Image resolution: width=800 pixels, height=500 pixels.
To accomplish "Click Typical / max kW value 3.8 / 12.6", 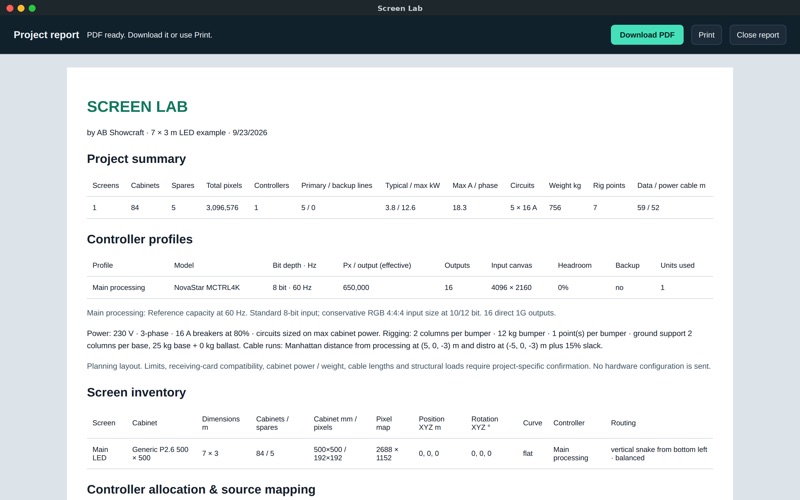I will [400, 208].
